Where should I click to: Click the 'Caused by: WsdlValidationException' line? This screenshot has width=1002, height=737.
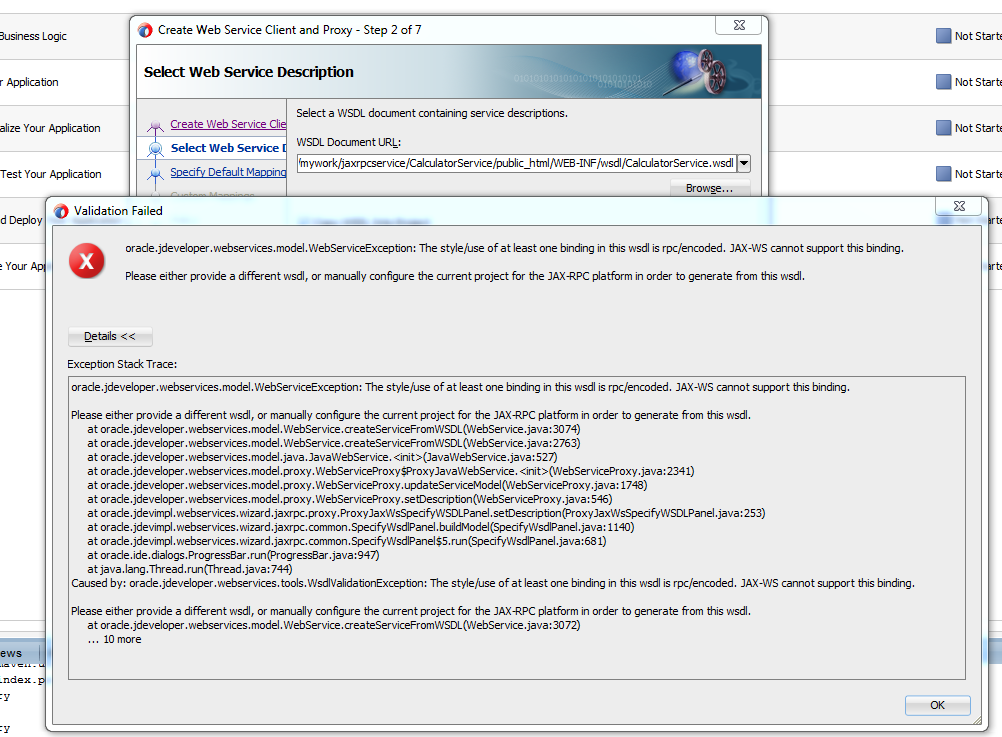pyautogui.click(x=493, y=583)
